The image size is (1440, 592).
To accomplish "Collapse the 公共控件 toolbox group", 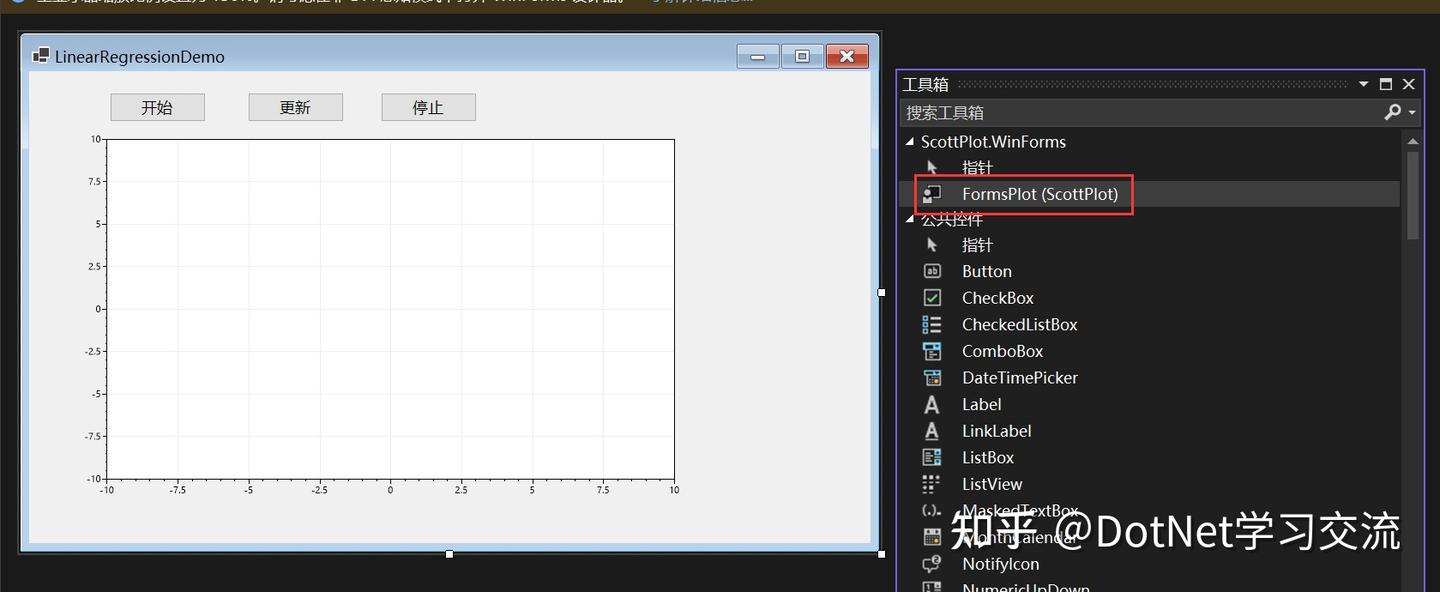I will (x=910, y=219).
